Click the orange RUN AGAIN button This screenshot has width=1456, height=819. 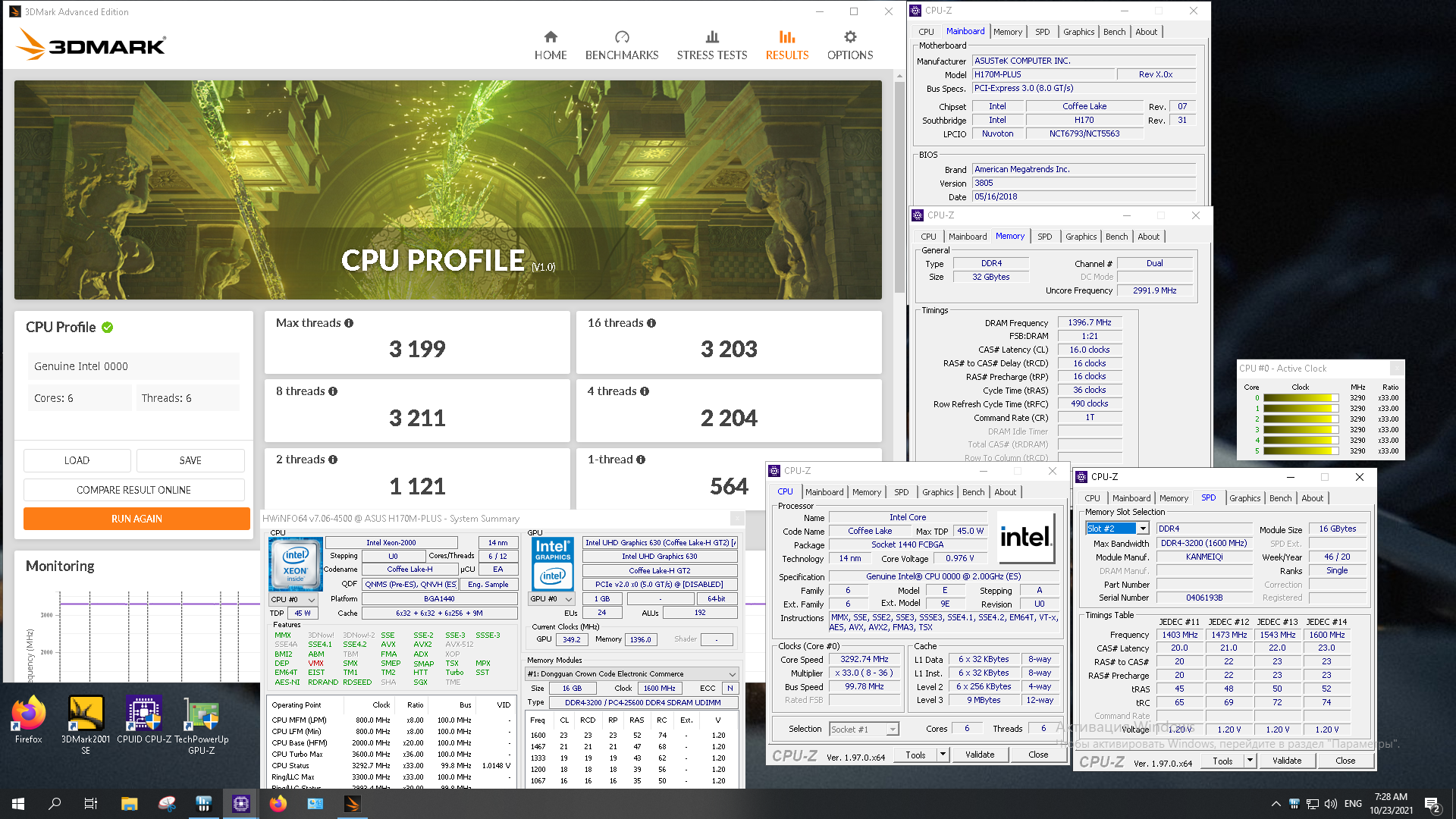point(136,519)
